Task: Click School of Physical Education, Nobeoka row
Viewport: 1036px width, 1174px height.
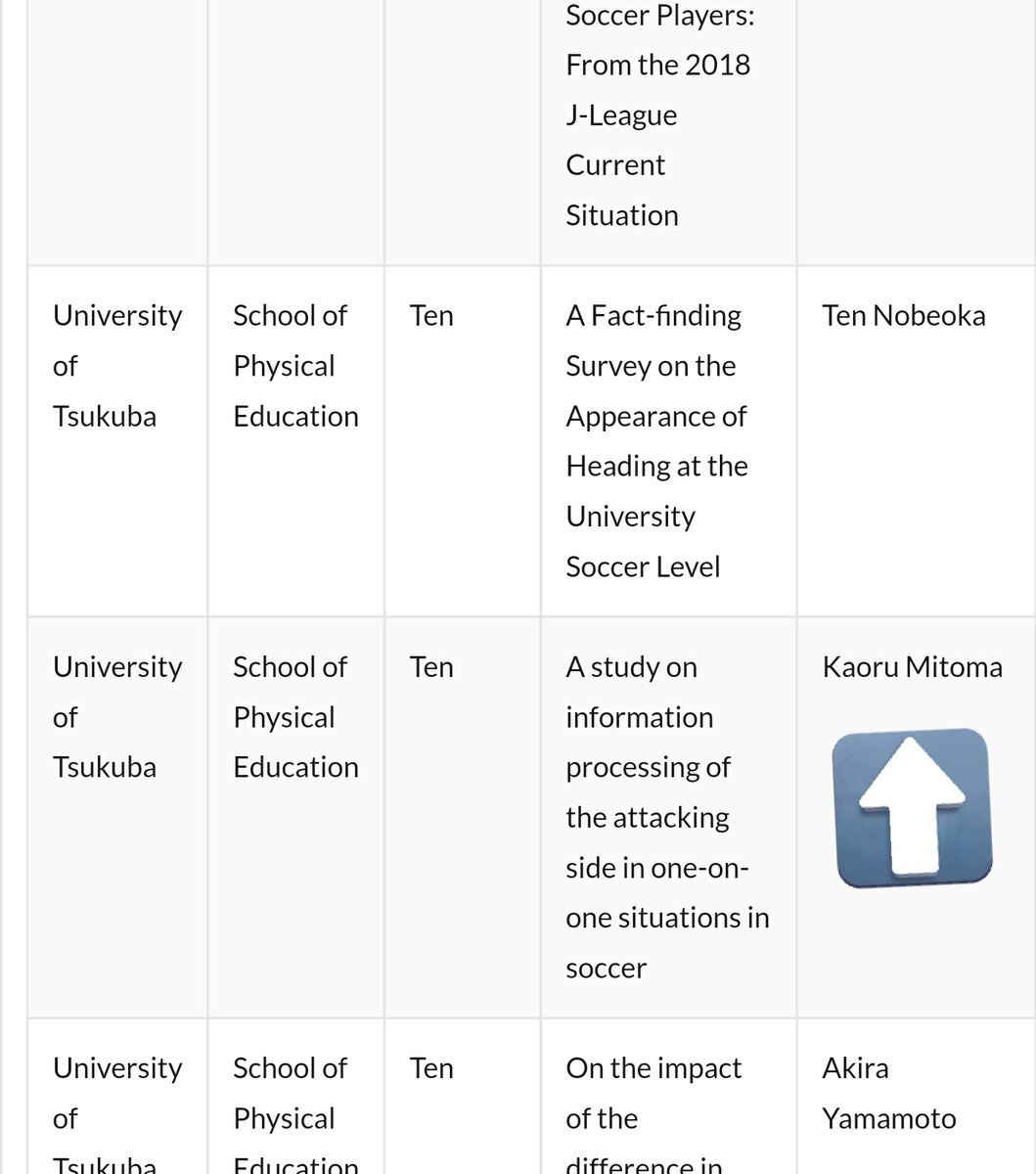Action: pos(294,366)
